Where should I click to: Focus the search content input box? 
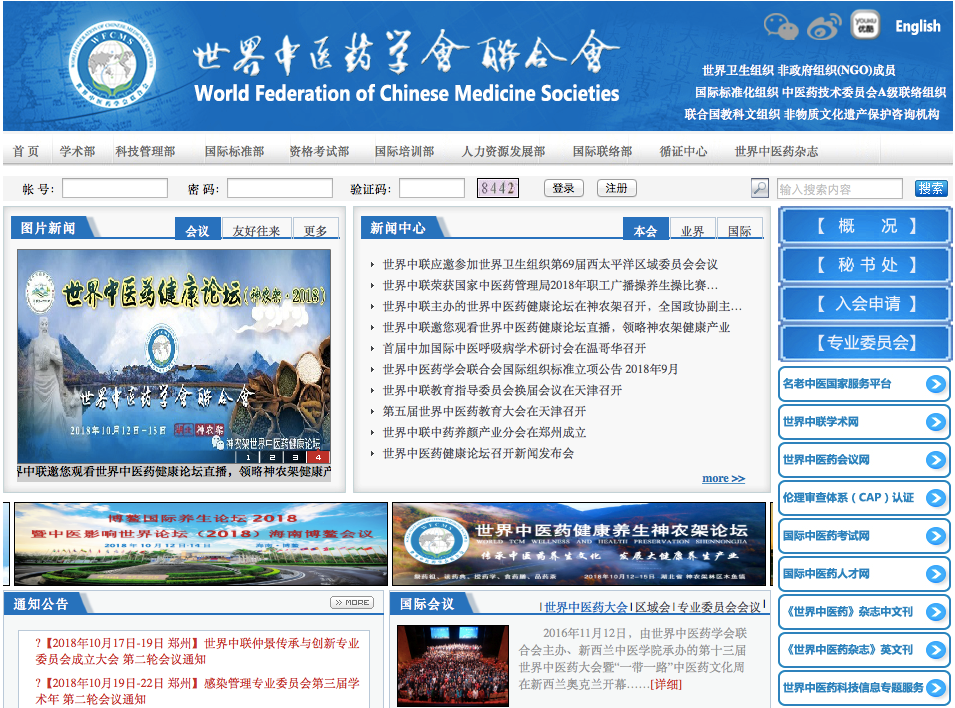coord(839,189)
